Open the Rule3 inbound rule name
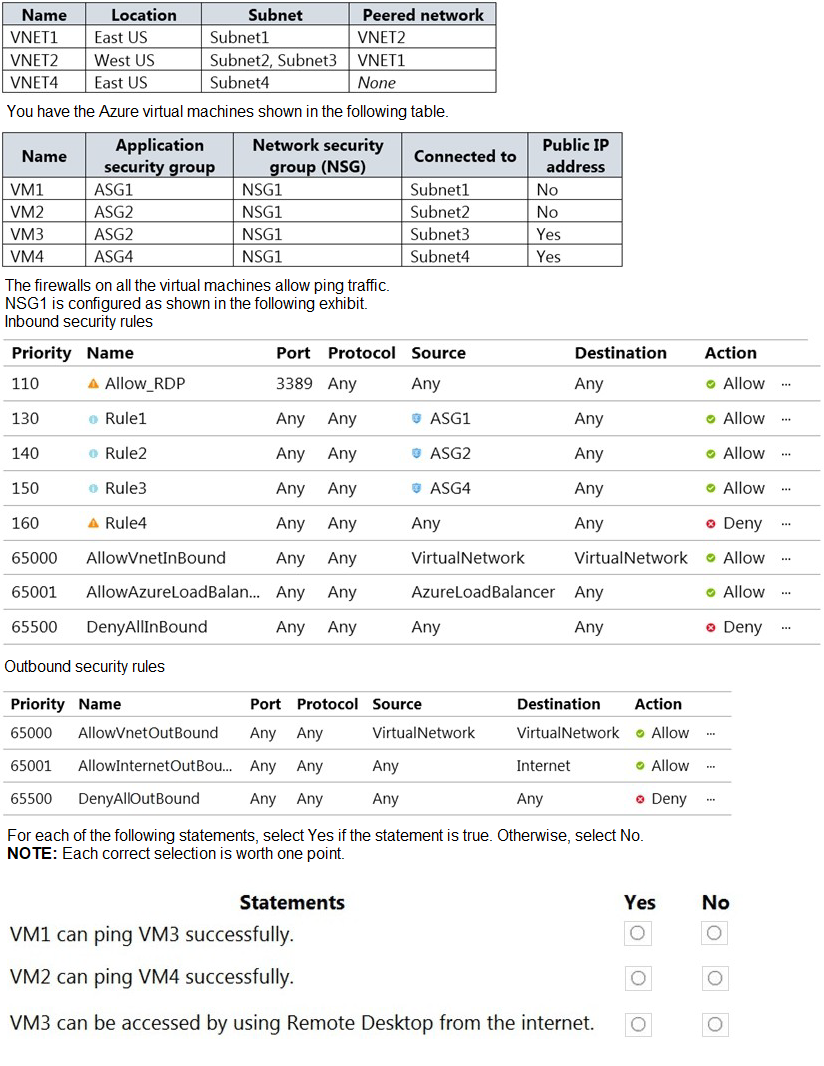 coord(125,489)
